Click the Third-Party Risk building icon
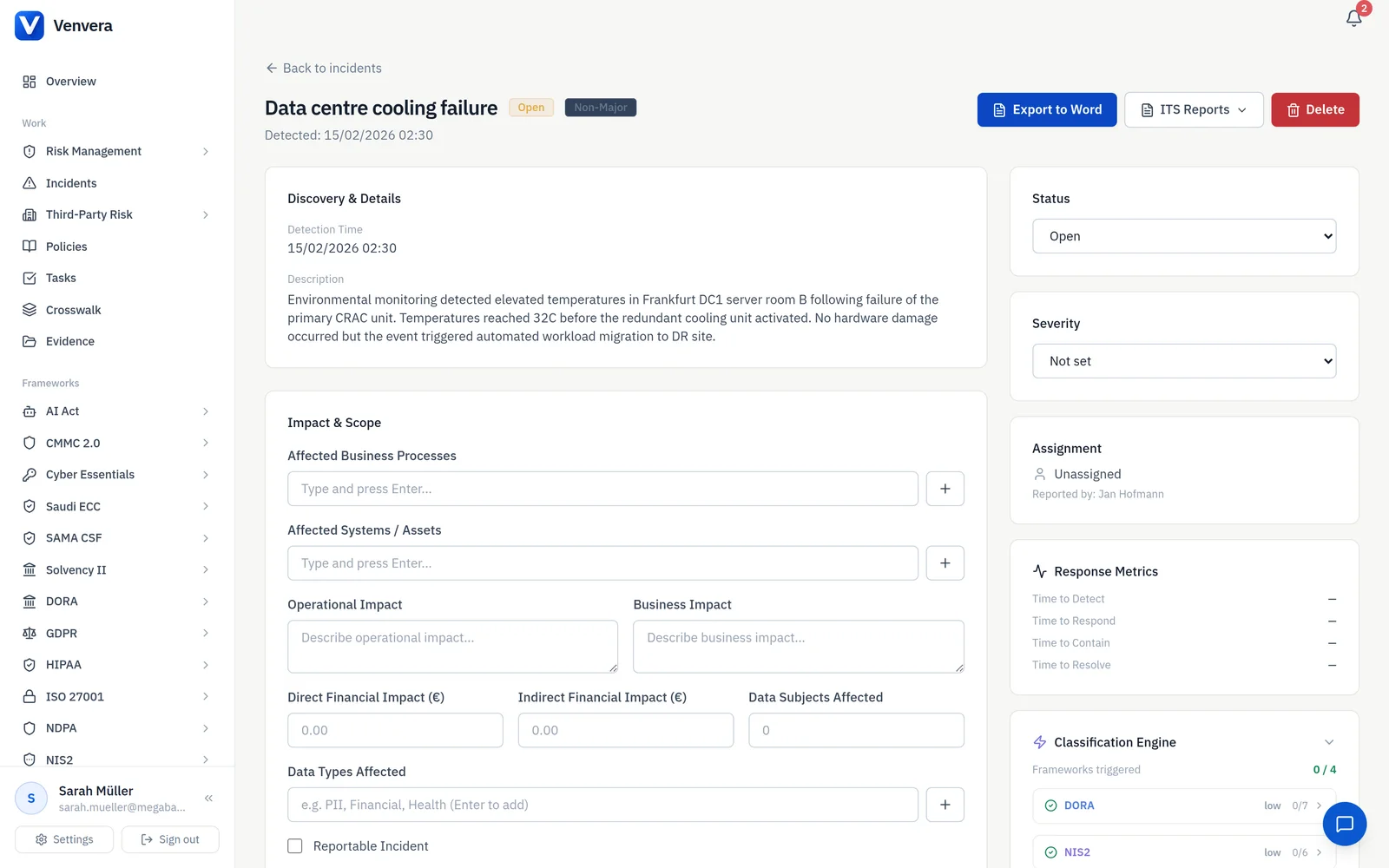1389x868 pixels. click(x=30, y=214)
